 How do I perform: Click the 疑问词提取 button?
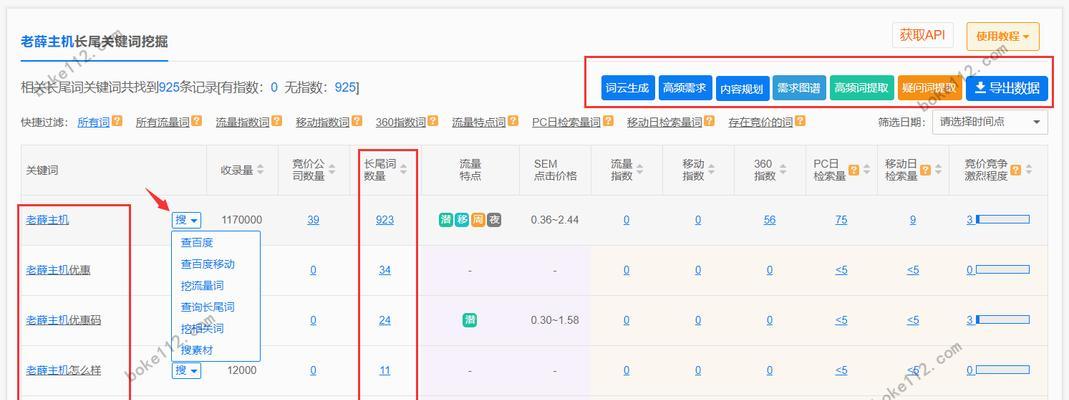click(x=929, y=88)
